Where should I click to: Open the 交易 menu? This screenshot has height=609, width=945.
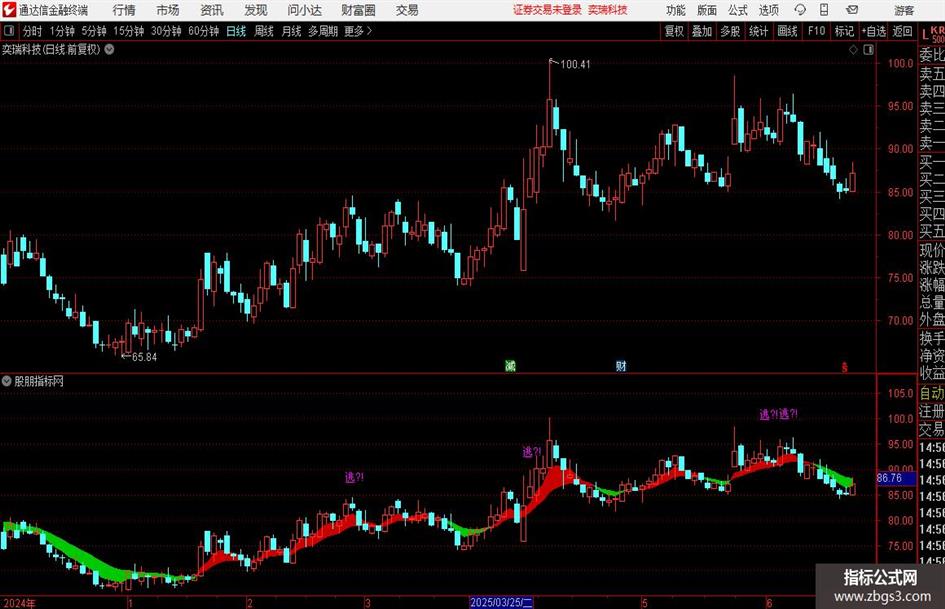[407, 10]
